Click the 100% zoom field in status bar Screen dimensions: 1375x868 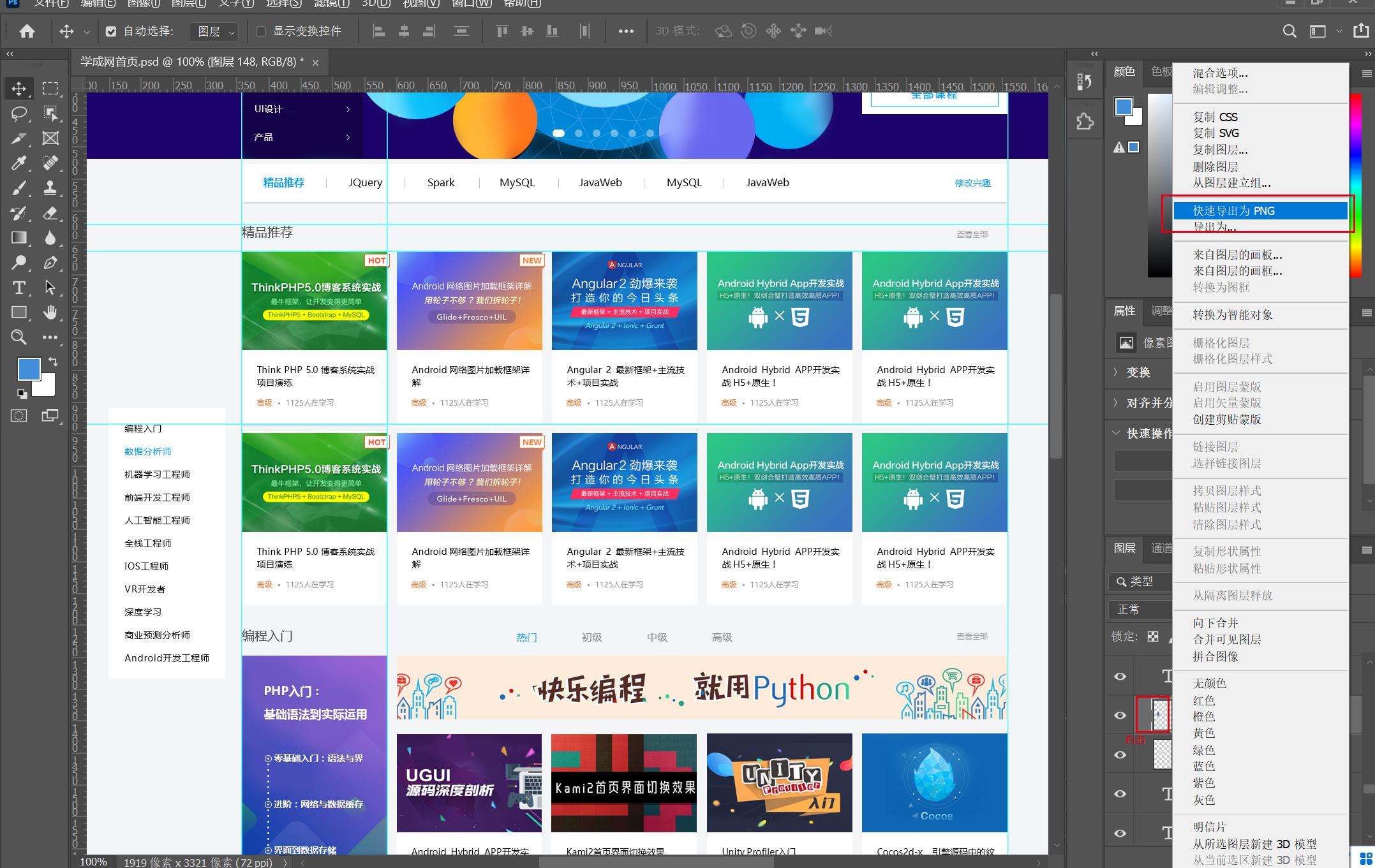[x=94, y=862]
